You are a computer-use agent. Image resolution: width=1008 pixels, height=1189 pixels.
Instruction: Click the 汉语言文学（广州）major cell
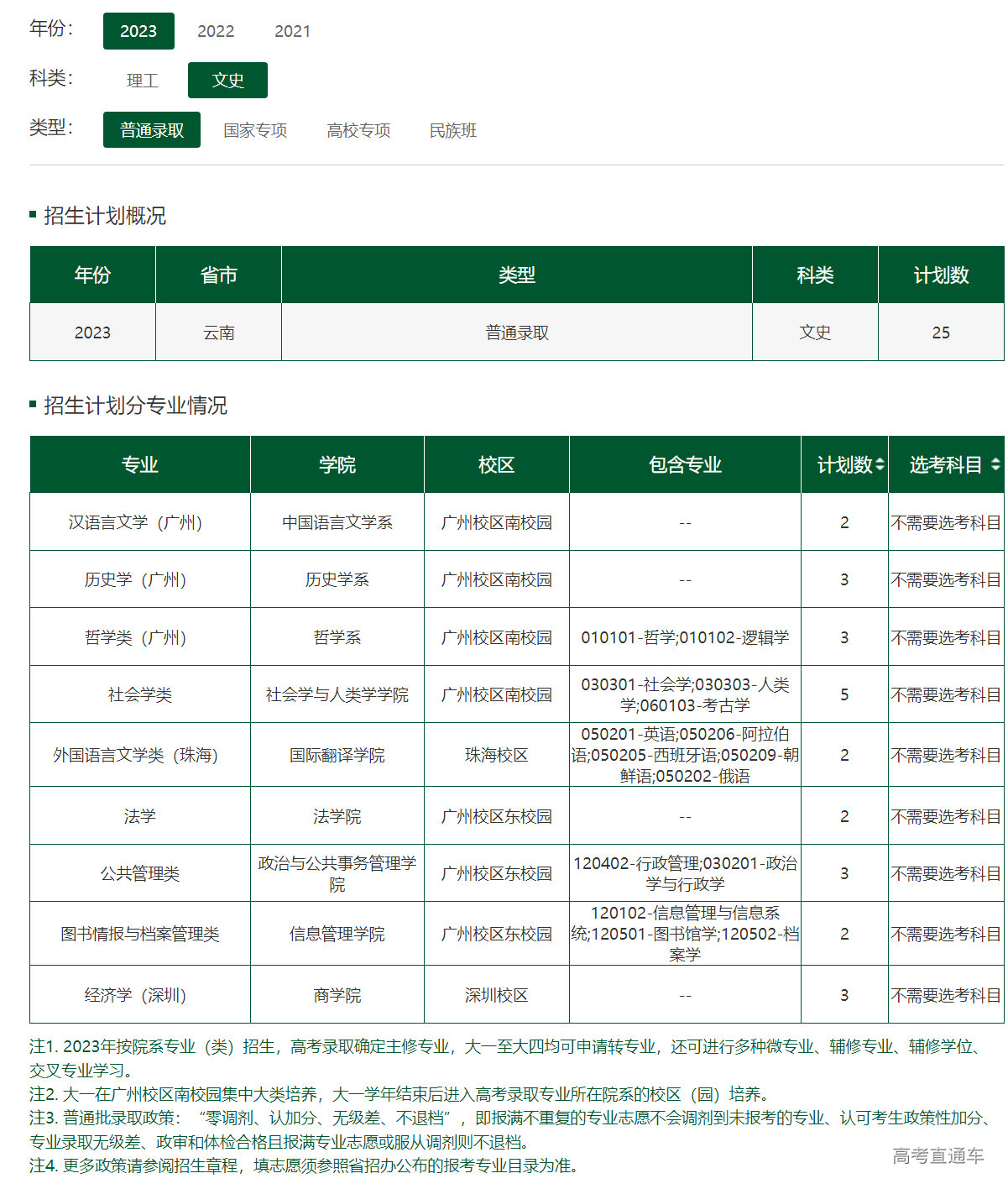139,521
